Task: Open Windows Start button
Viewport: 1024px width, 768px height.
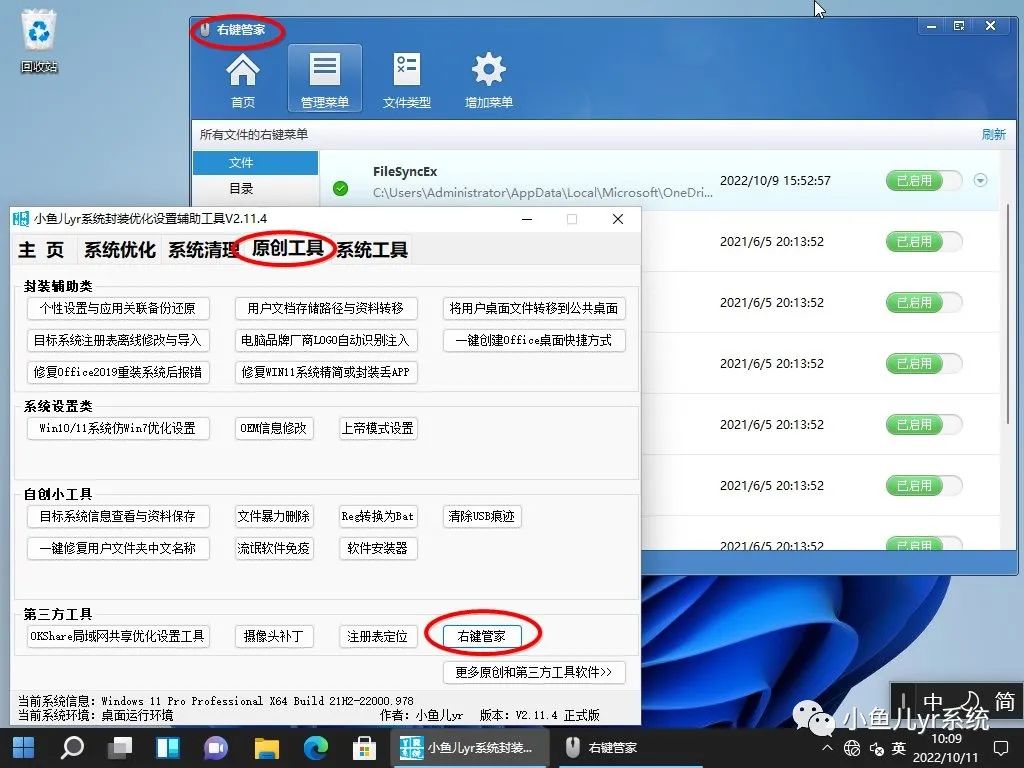Action: click(24, 748)
